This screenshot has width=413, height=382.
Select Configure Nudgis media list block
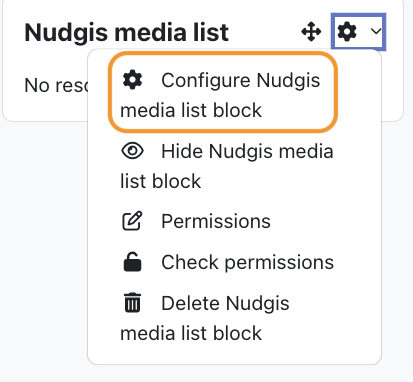click(x=223, y=95)
